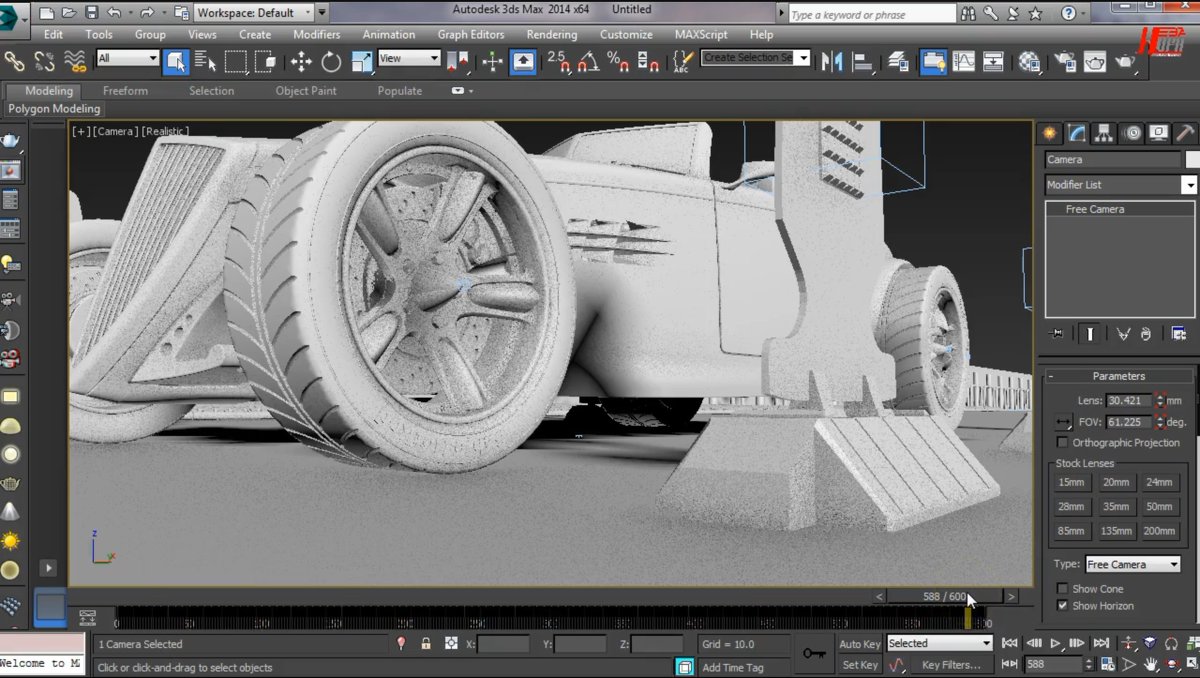Activate the Select and Rotate tool
The height and width of the screenshot is (678, 1200).
330,62
